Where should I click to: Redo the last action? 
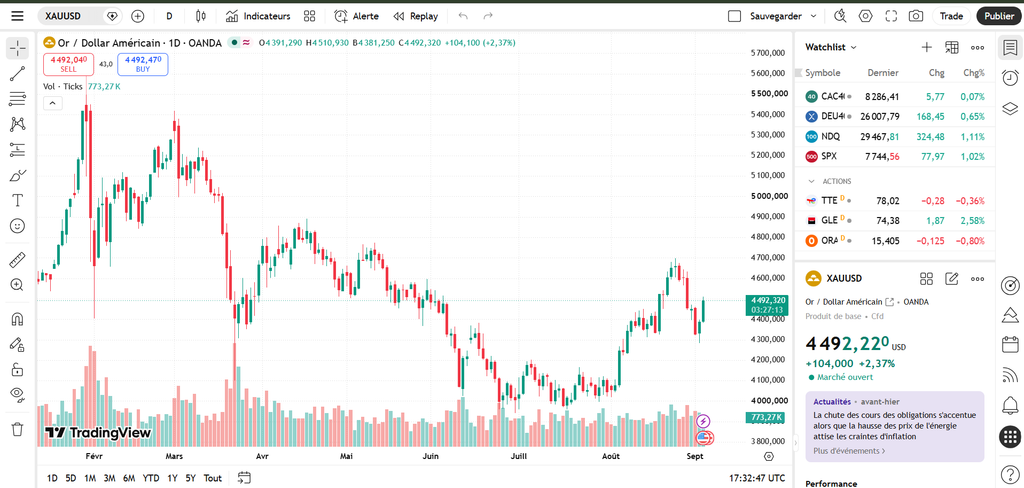488,16
